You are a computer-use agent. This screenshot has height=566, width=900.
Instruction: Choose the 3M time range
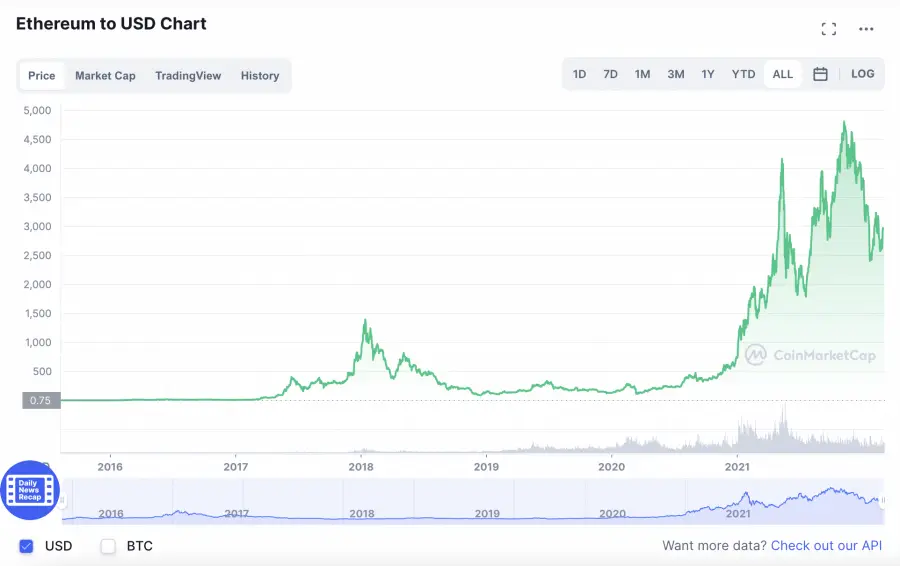676,74
